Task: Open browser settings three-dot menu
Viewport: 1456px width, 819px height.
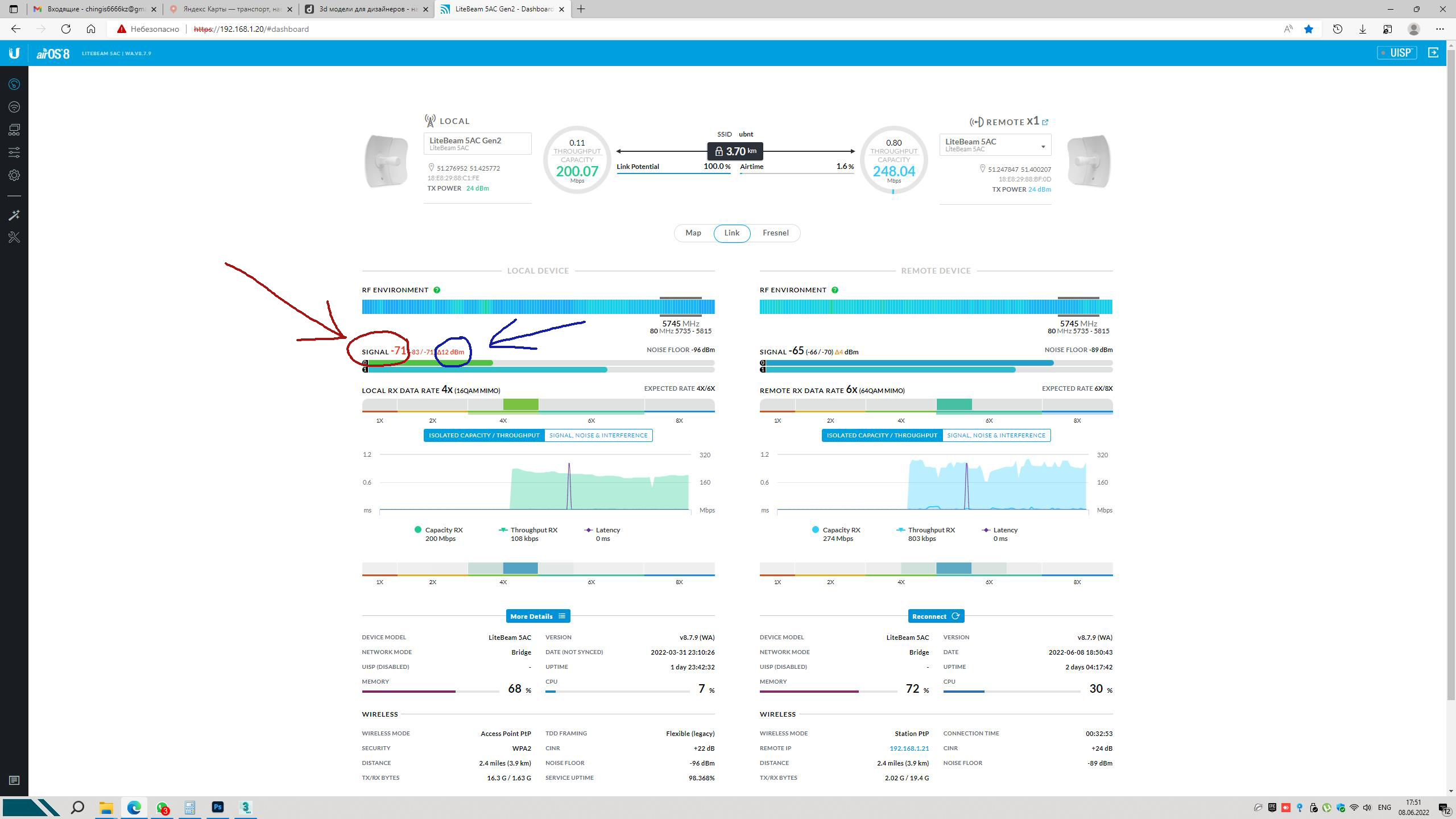Action: tap(1440, 29)
